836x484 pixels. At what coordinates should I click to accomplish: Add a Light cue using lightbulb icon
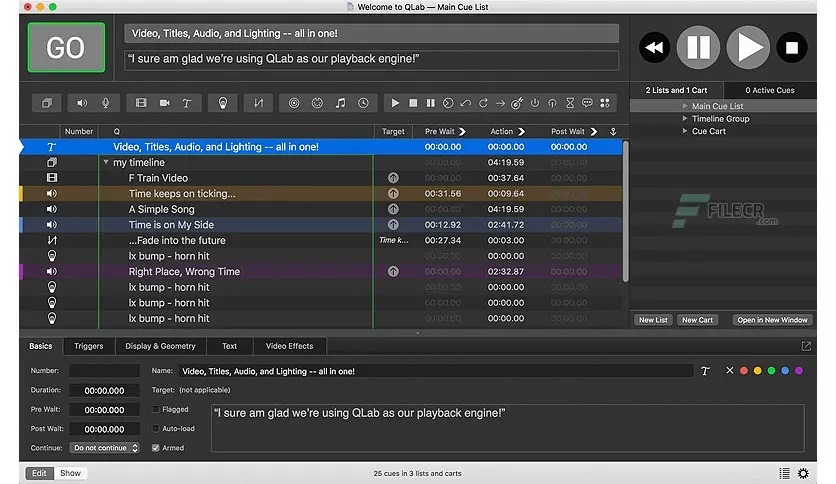(223, 103)
